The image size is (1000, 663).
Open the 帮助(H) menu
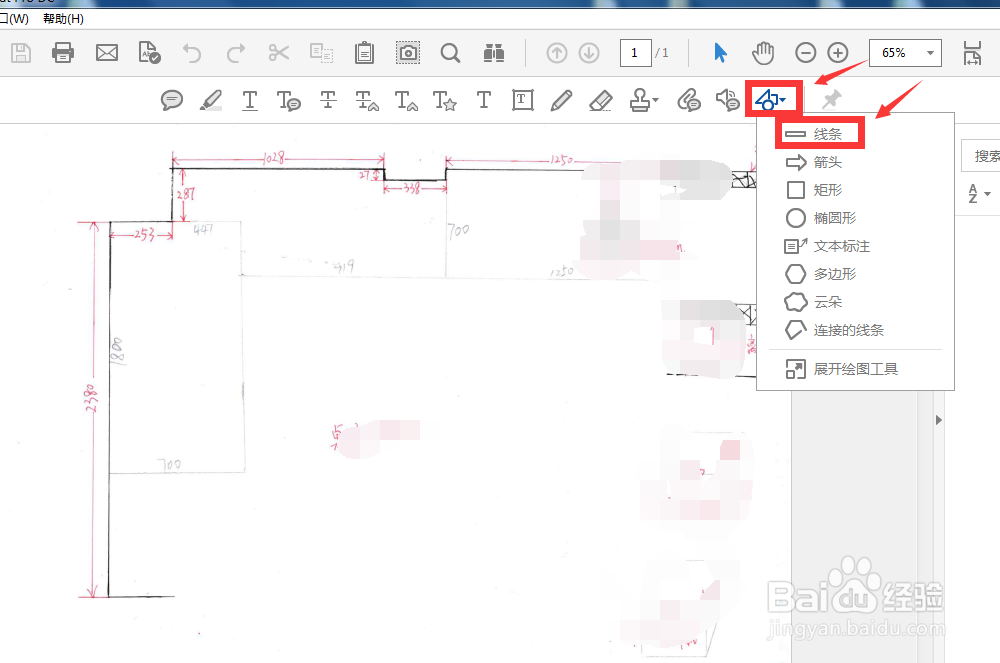[63, 18]
